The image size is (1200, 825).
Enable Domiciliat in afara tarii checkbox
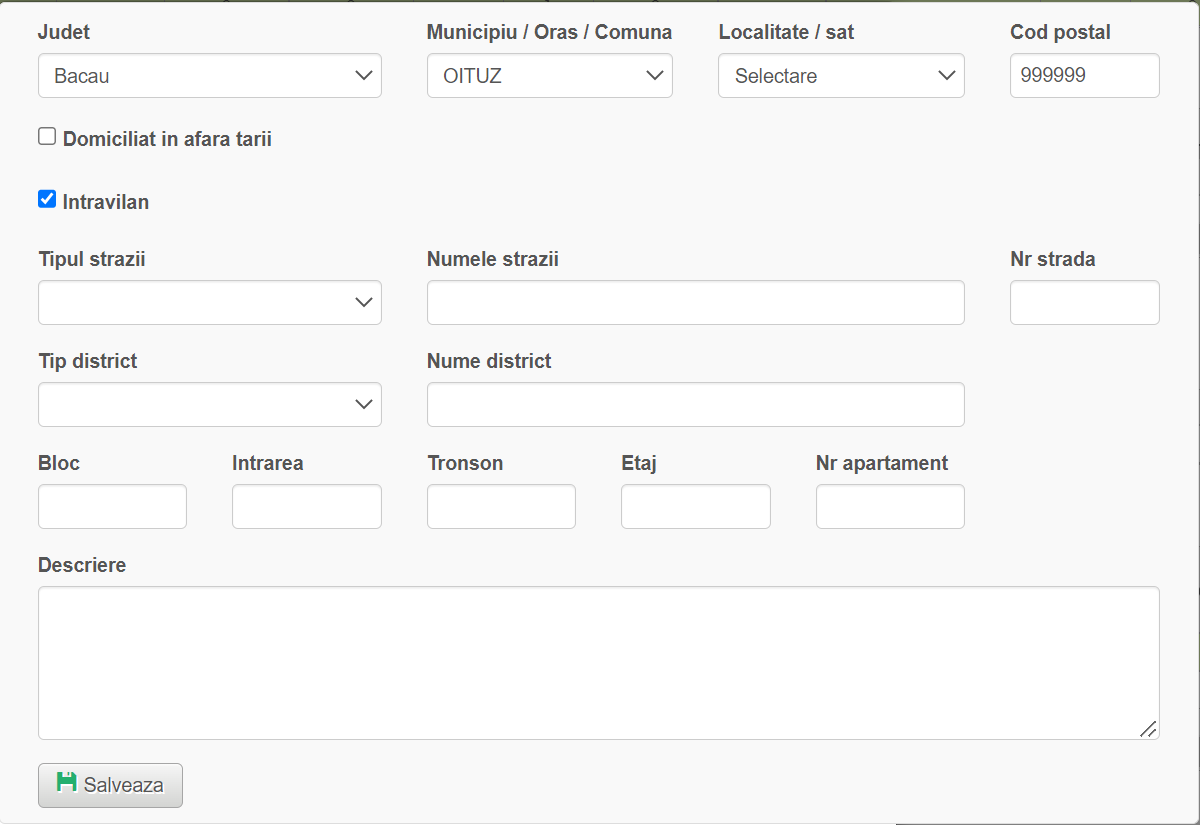point(47,137)
